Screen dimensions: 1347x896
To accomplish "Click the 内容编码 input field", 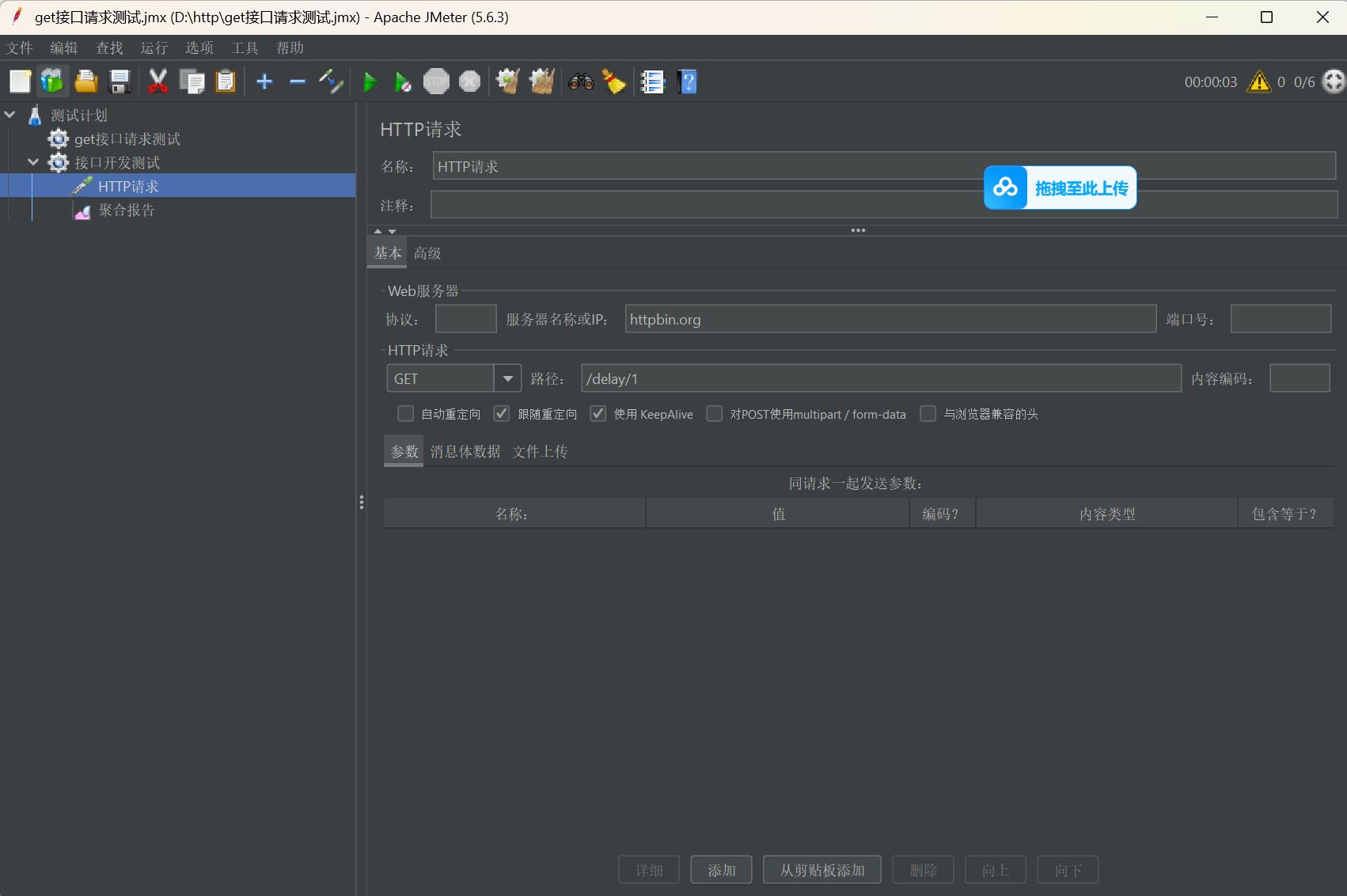I will (1300, 378).
